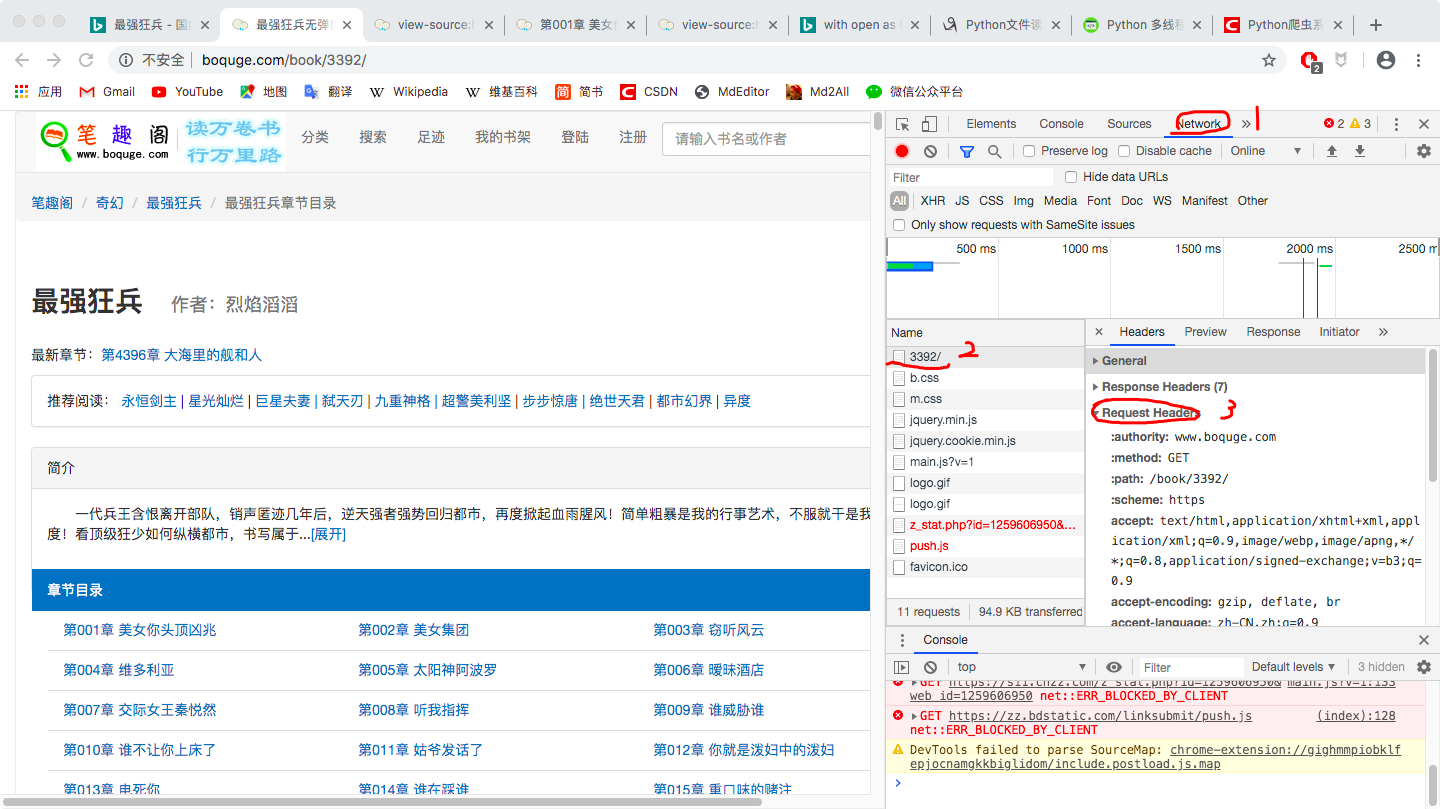Toggle the console sidebar icon
Image resolution: width=1440 pixels, height=809 pixels.
coord(902,667)
